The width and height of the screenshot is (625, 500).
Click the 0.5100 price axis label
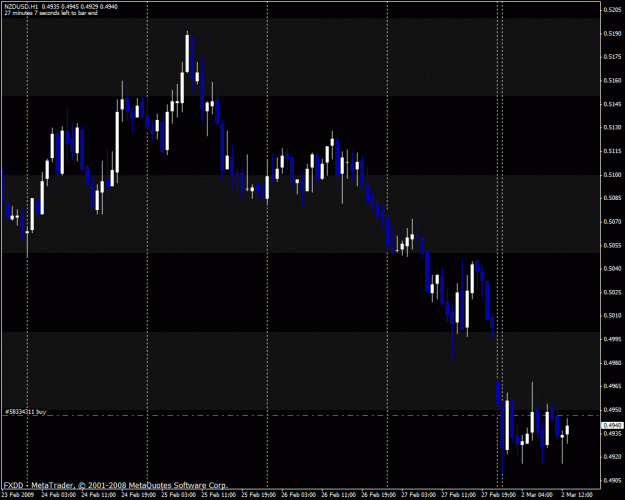(613, 175)
